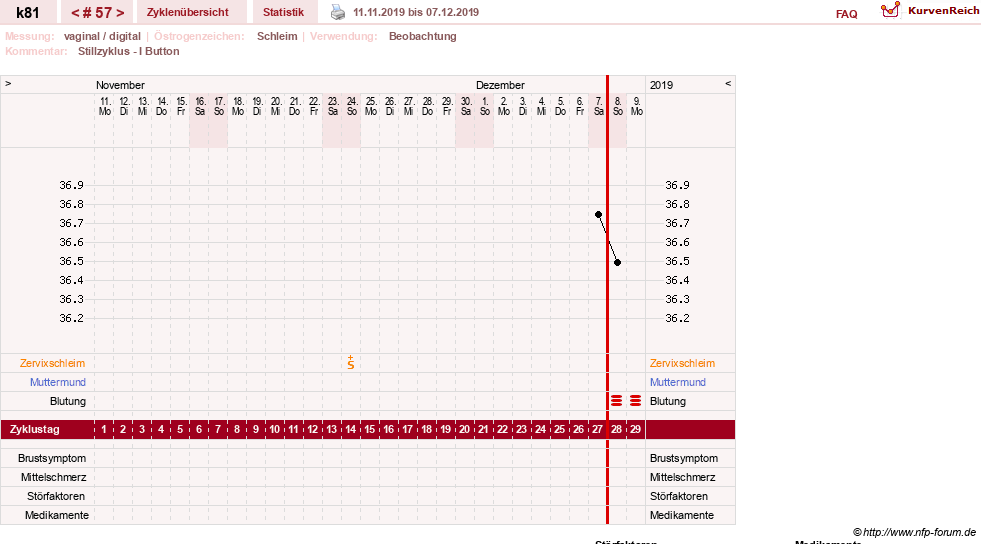Viewport: 981px width, 544px height.
Task: Click the date column 24. So
Action: pyautogui.click(x=352, y=106)
